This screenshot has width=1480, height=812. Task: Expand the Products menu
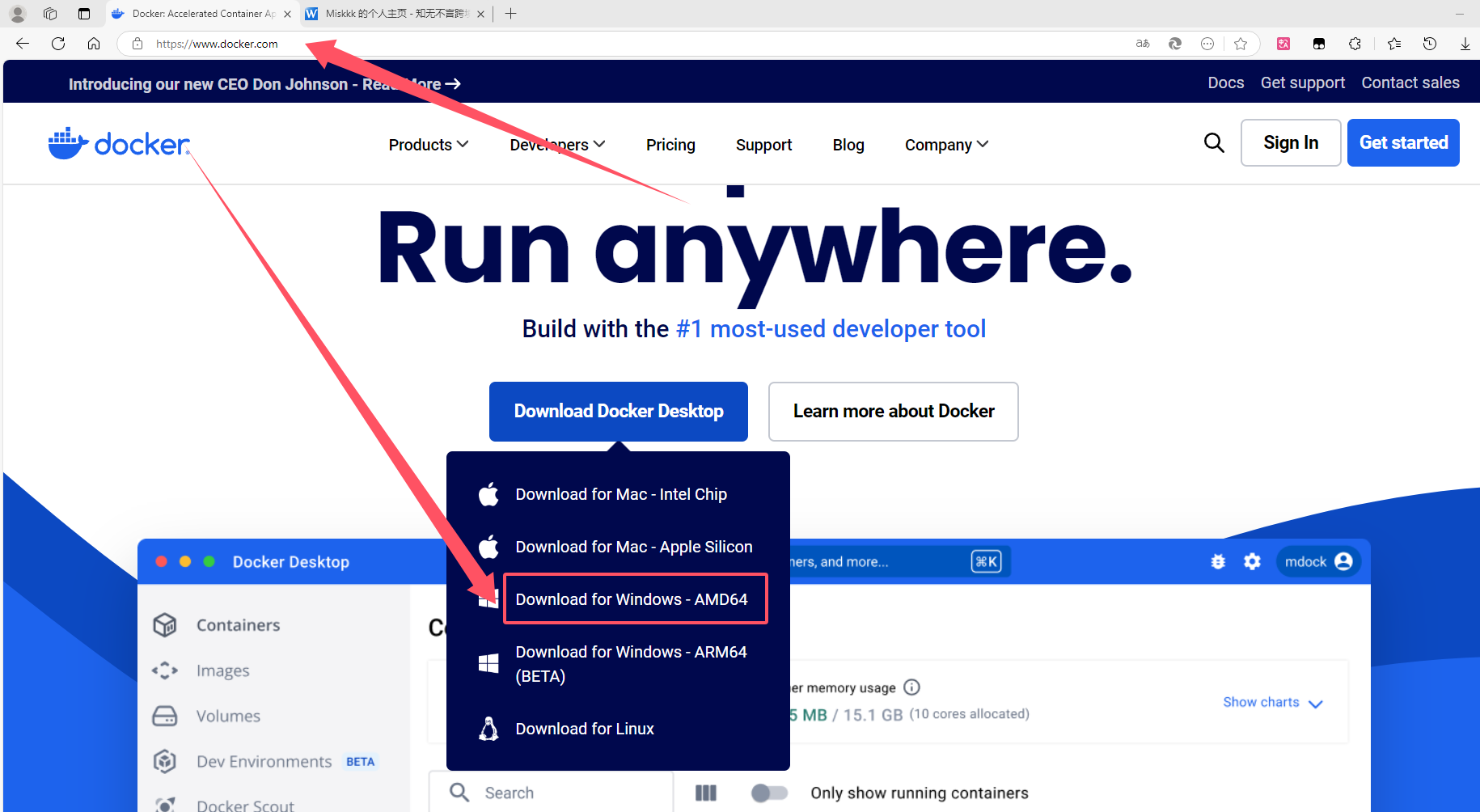[429, 145]
